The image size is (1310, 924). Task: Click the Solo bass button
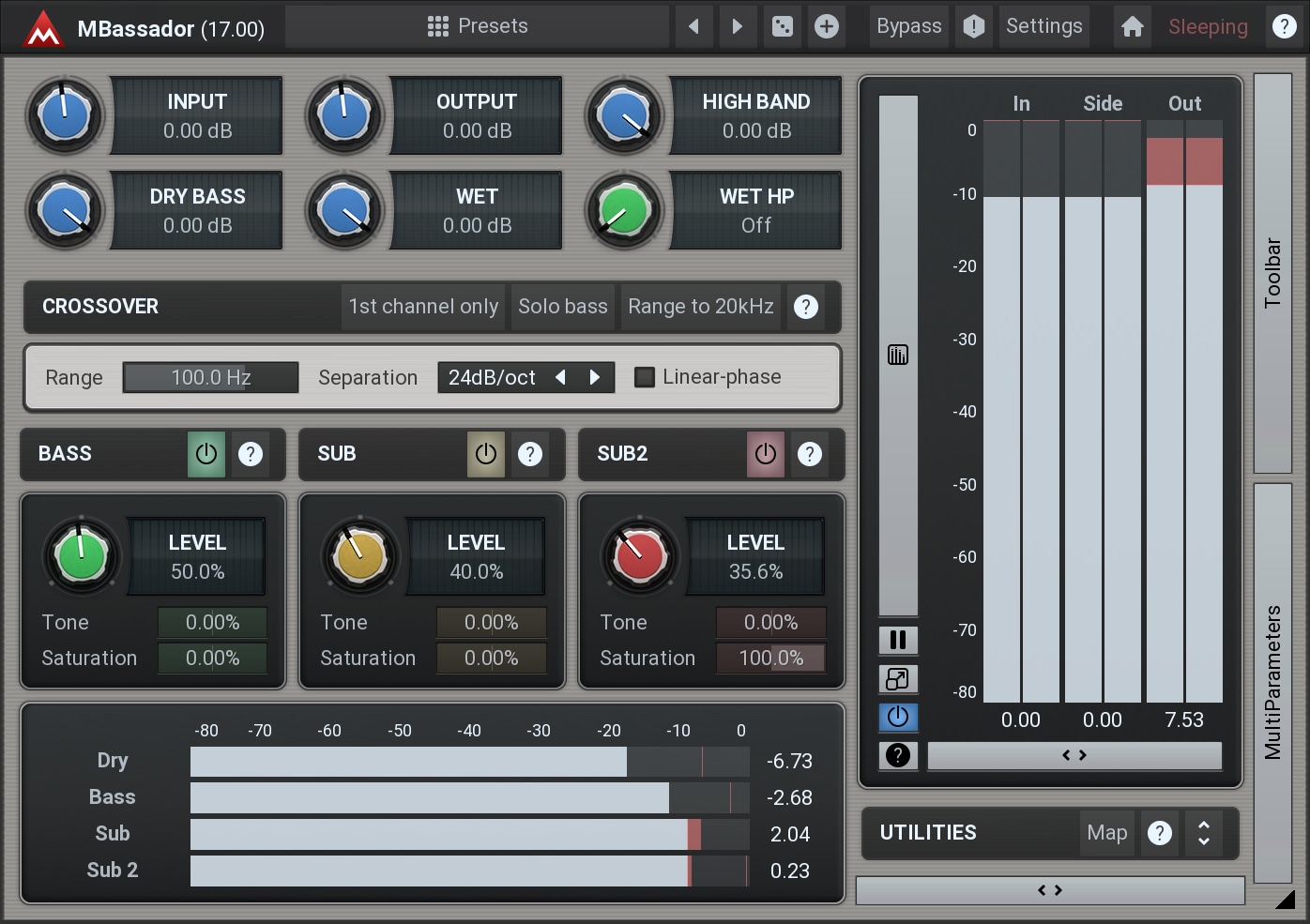(x=562, y=307)
